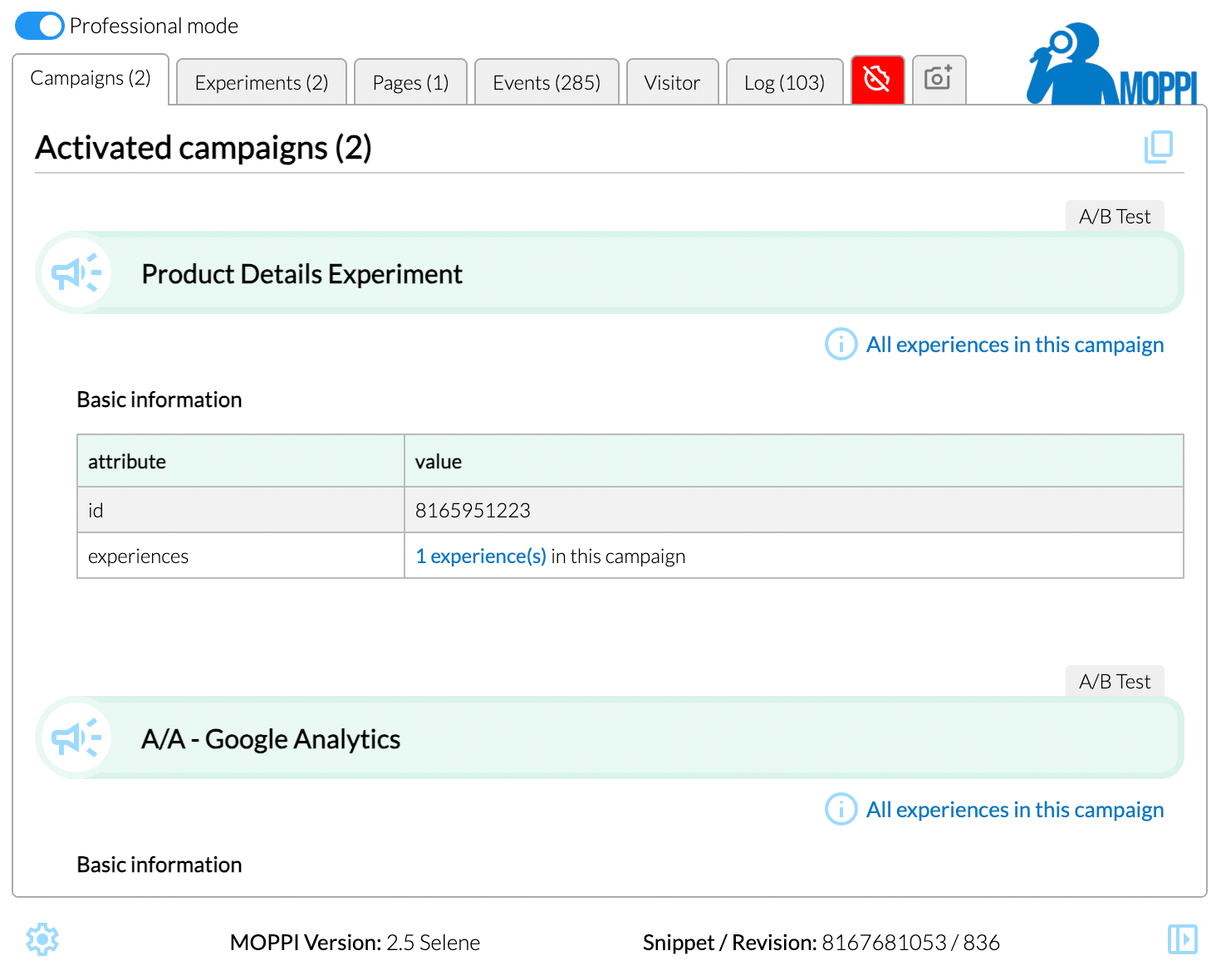Screen dimensions: 1221x980
Task: Click the copy icon beside Activated campaigns
Action: tap(1158, 147)
